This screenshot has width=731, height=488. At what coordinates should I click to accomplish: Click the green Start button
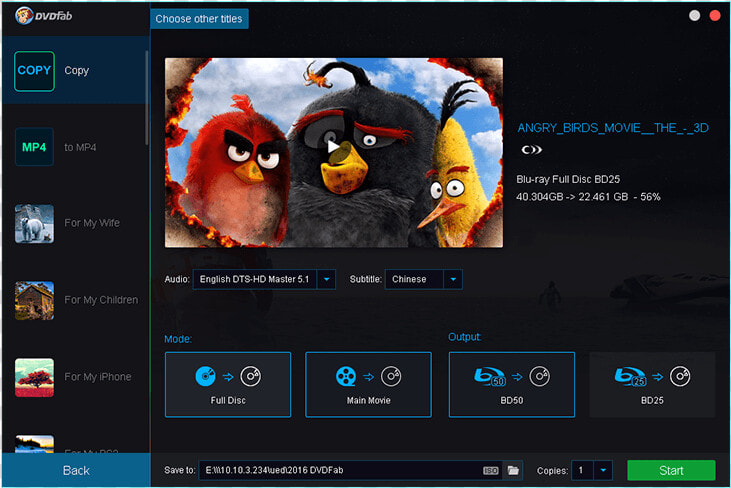pos(671,470)
